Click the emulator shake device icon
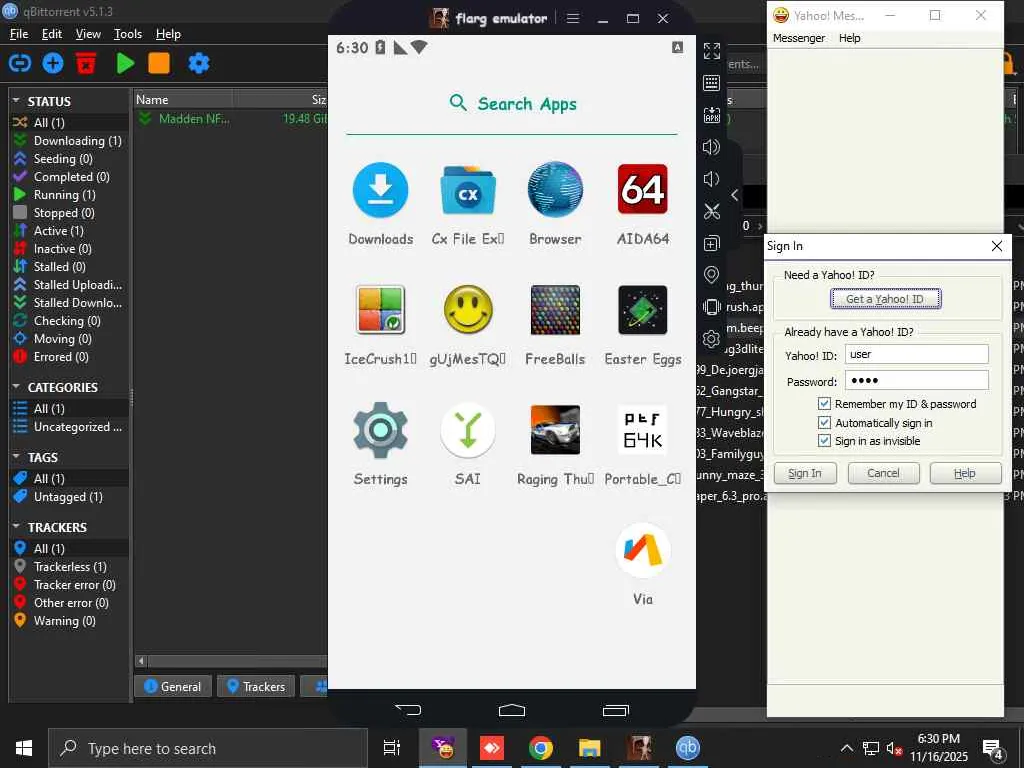This screenshot has width=1024, height=768. tap(712, 307)
